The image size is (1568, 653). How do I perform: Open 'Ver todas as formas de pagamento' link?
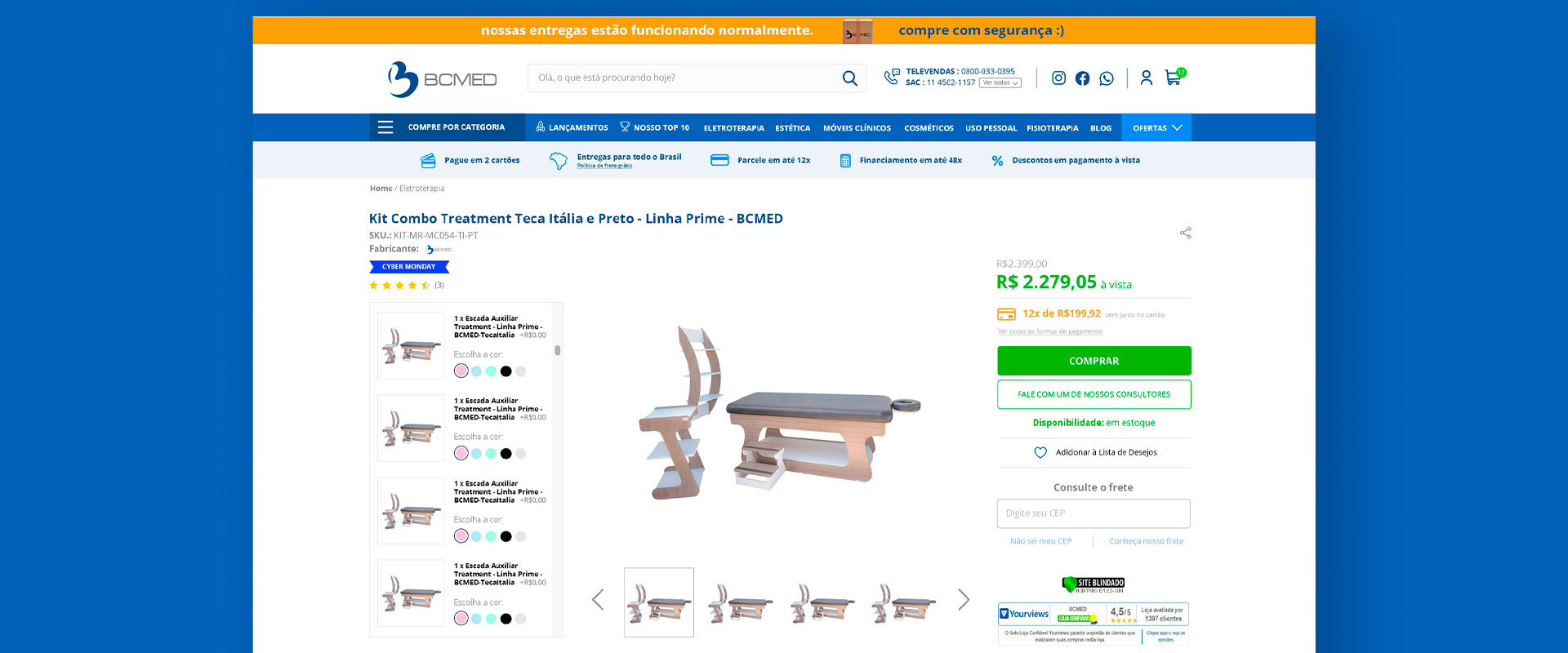[1049, 331]
